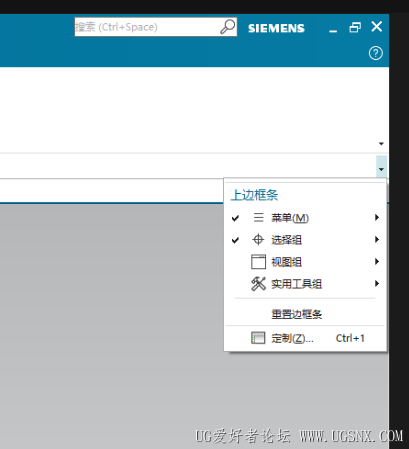Uncheck the 菜单(M) checkmark
Screen dimensions: 409x449
[x=235, y=218]
